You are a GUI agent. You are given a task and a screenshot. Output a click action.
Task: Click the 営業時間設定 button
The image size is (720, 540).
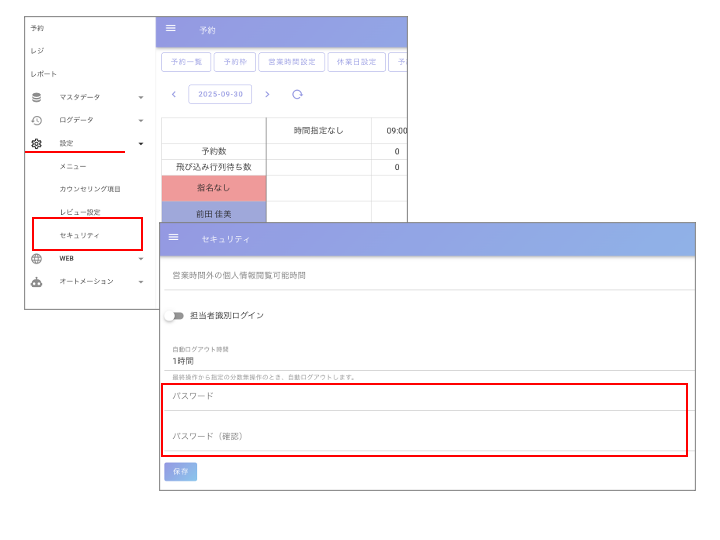coord(291,62)
